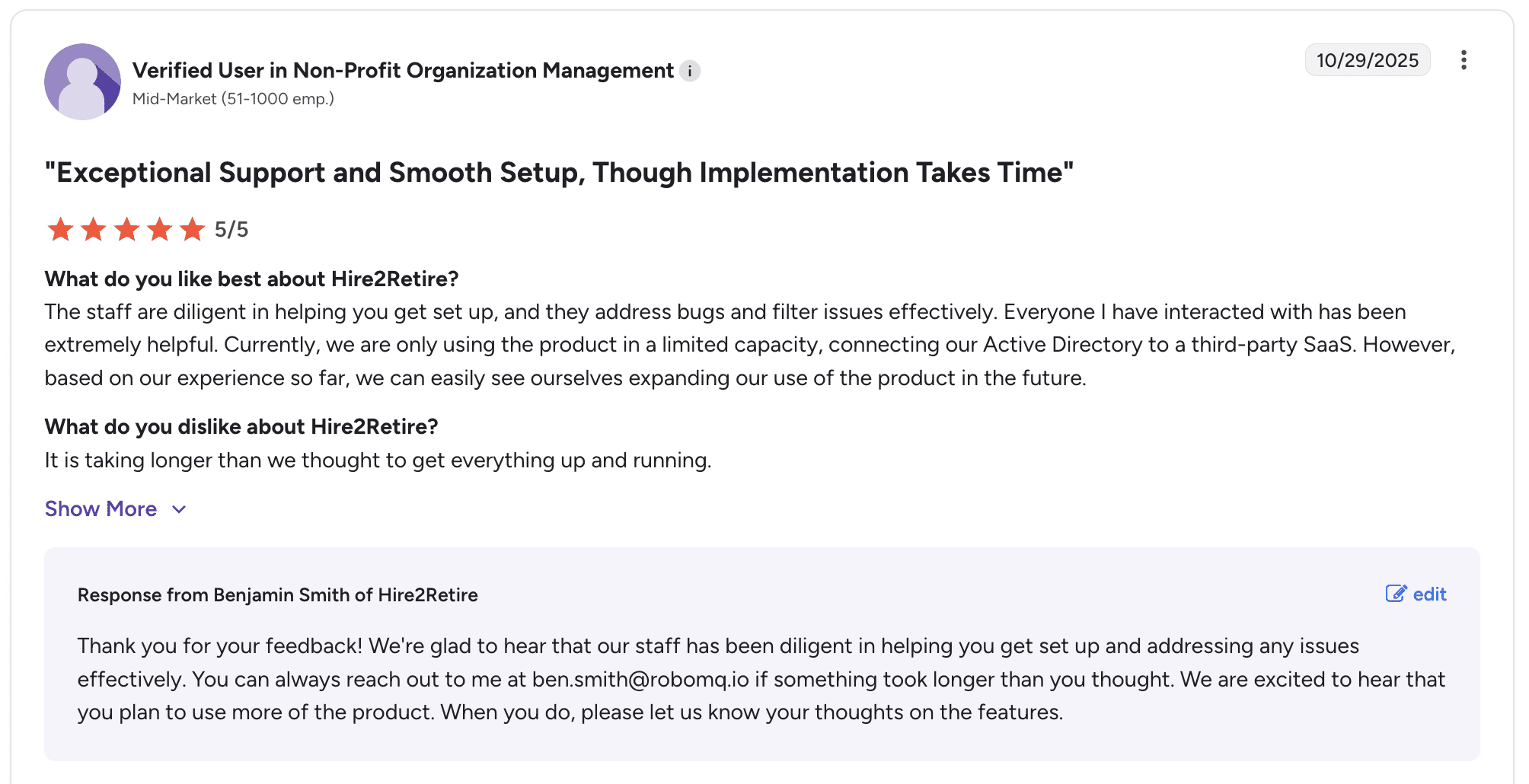Expand the review with Show More
The width and height of the screenshot is (1529, 784).
(x=101, y=508)
